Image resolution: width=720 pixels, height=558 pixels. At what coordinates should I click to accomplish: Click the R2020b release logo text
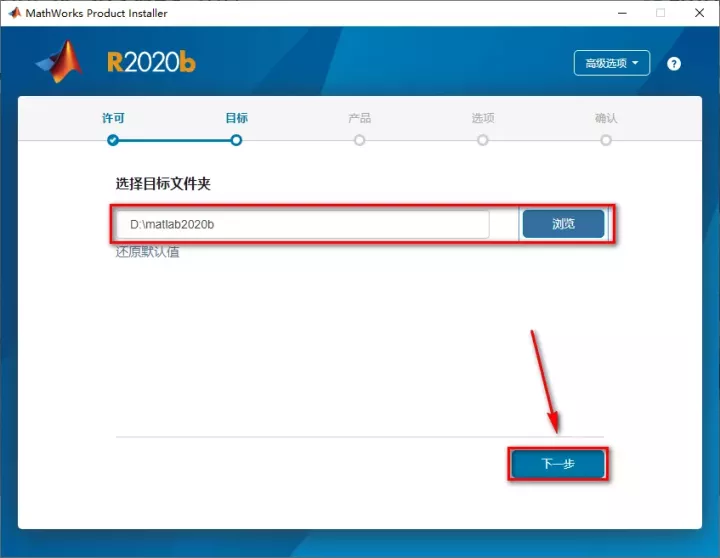coord(151,63)
